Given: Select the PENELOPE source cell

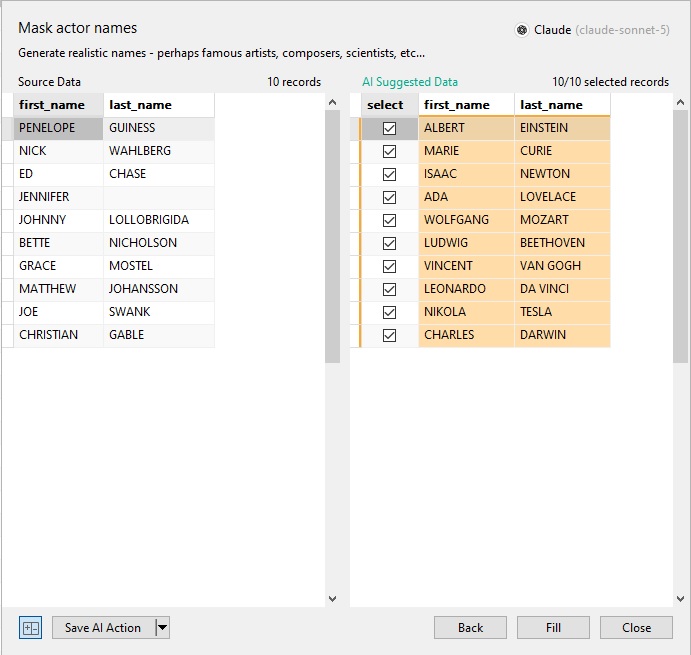Looking at the screenshot, I should (59, 128).
